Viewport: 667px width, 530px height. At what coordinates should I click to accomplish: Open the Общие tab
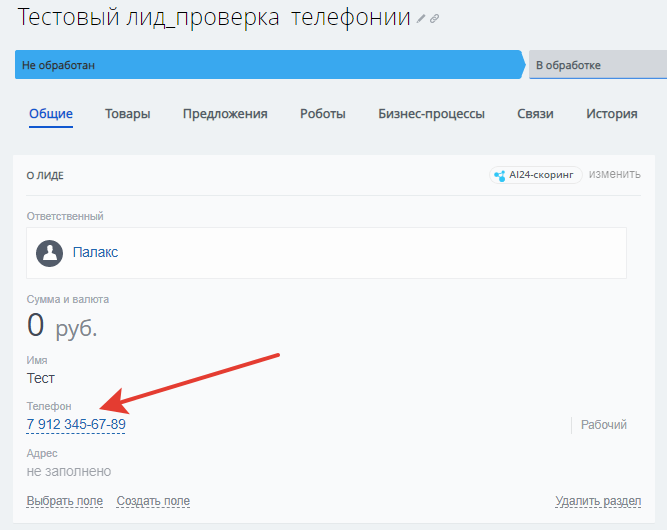click(x=51, y=114)
